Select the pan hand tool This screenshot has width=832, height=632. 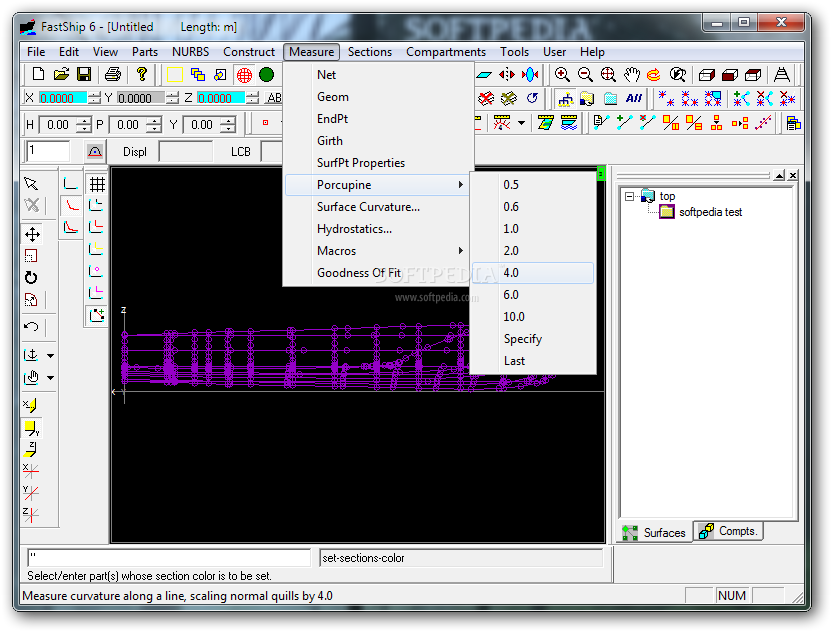(631, 74)
